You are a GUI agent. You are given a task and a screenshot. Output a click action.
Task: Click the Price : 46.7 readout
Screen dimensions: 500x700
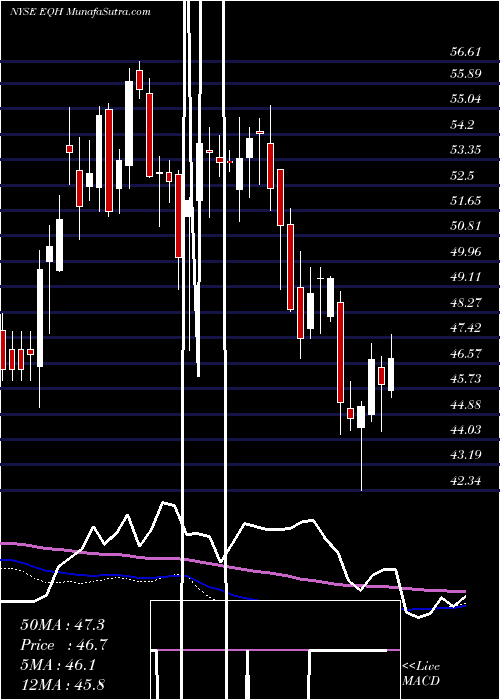(x=64, y=645)
